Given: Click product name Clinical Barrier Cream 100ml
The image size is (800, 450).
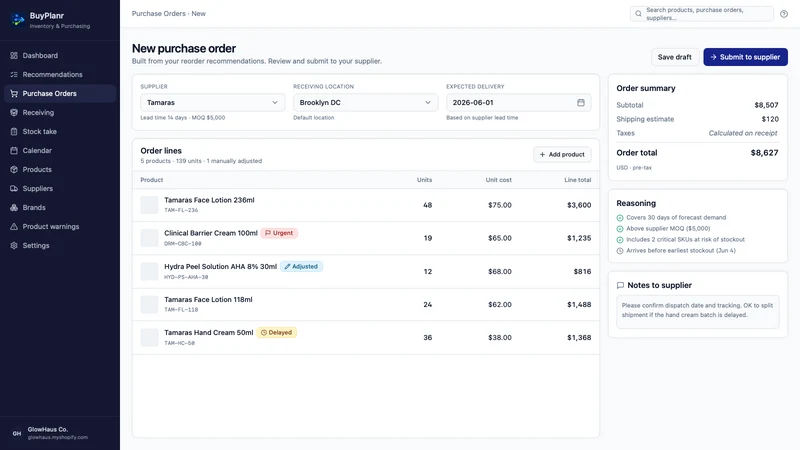Looking at the screenshot, I should click(x=211, y=233).
